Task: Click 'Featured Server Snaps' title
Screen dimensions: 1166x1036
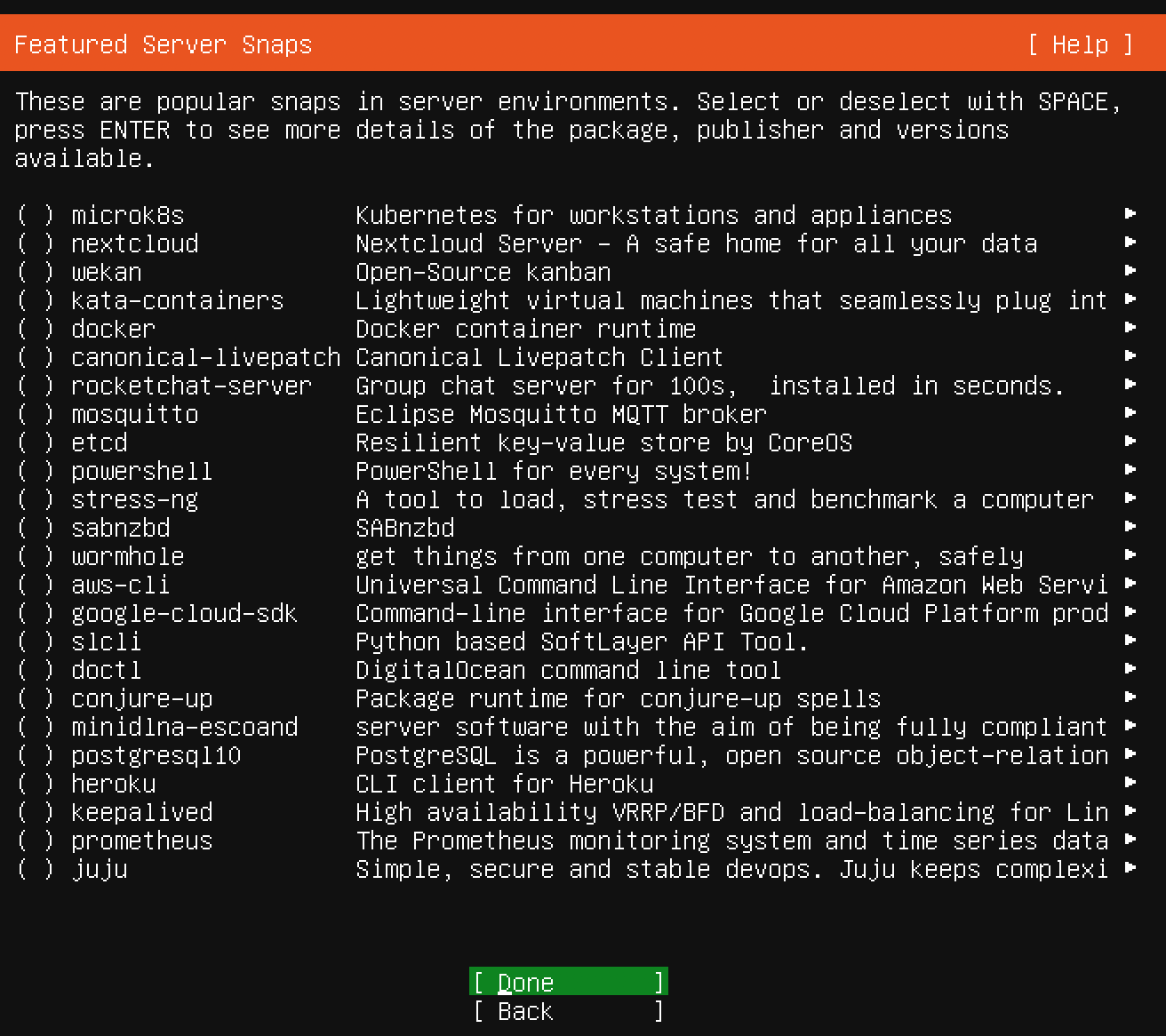Action: click(x=164, y=44)
